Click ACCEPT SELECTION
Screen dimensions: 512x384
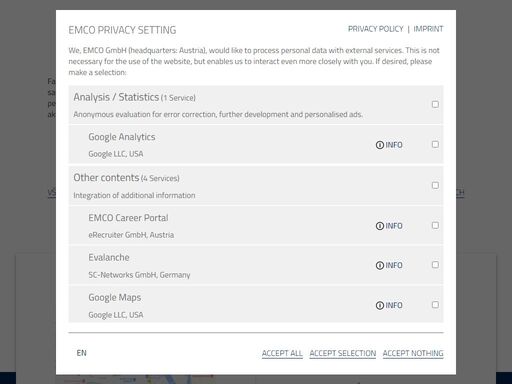click(343, 353)
